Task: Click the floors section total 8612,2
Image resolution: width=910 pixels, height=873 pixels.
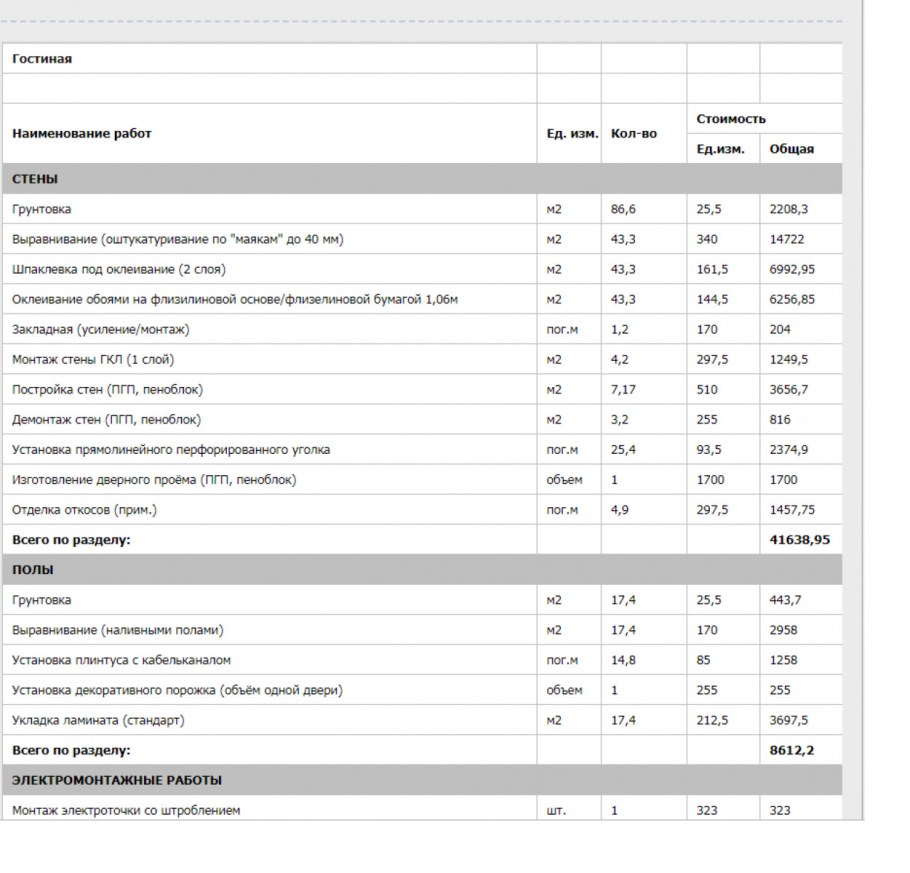Action: click(x=791, y=750)
